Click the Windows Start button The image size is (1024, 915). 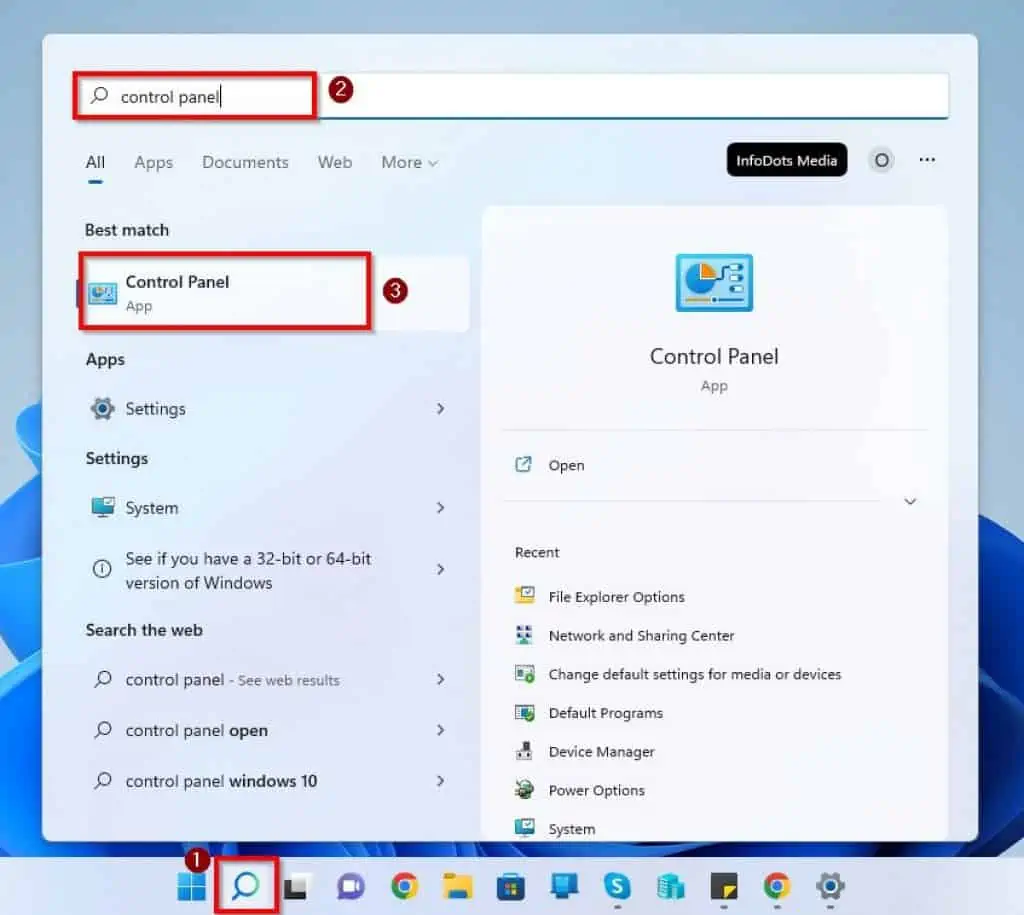click(190, 887)
